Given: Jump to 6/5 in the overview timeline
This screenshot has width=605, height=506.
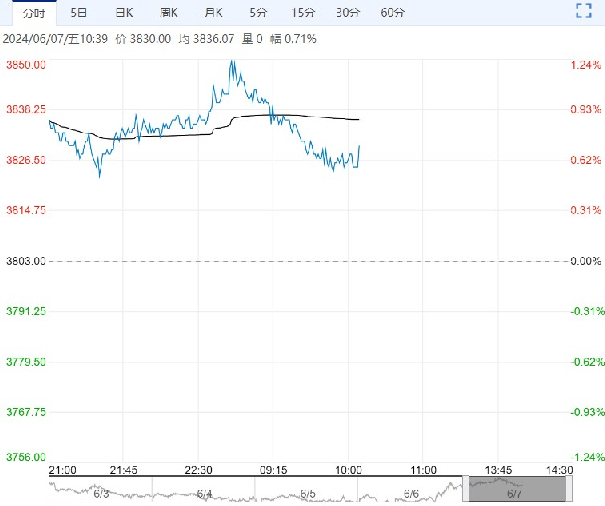Looking at the screenshot, I should [x=308, y=494].
